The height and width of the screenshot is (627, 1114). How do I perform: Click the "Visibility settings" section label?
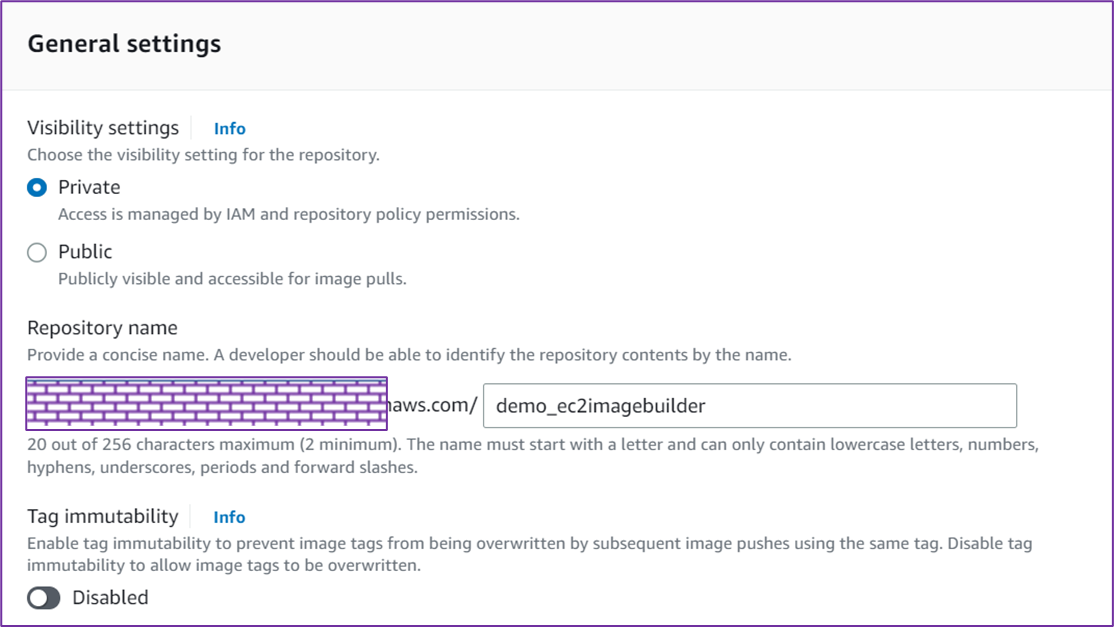pos(103,128)
